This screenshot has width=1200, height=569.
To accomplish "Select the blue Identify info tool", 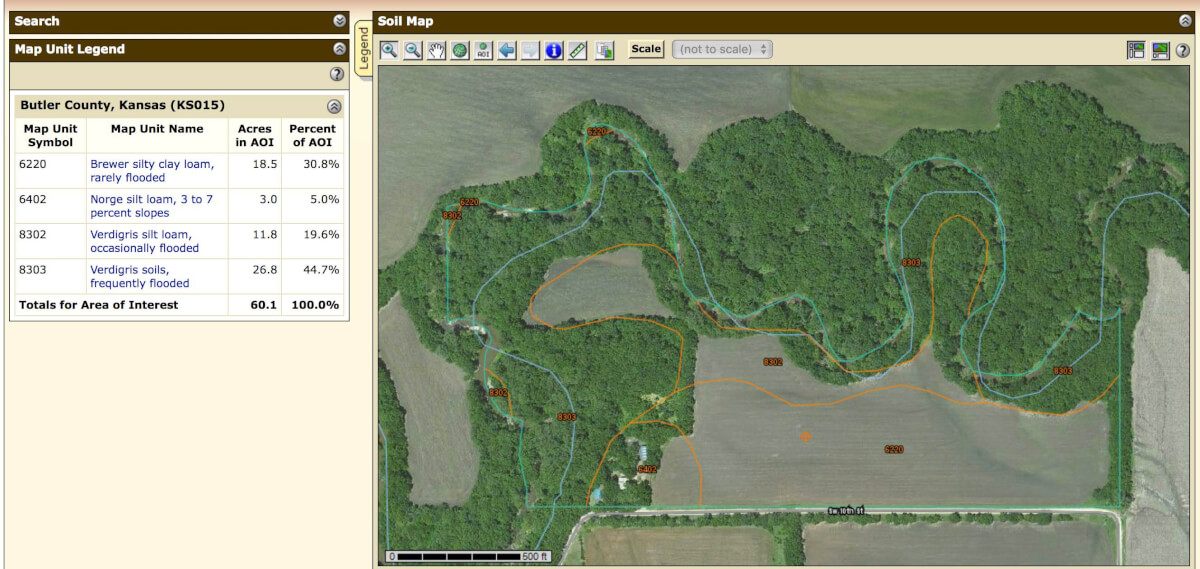I will coord(554,50).
